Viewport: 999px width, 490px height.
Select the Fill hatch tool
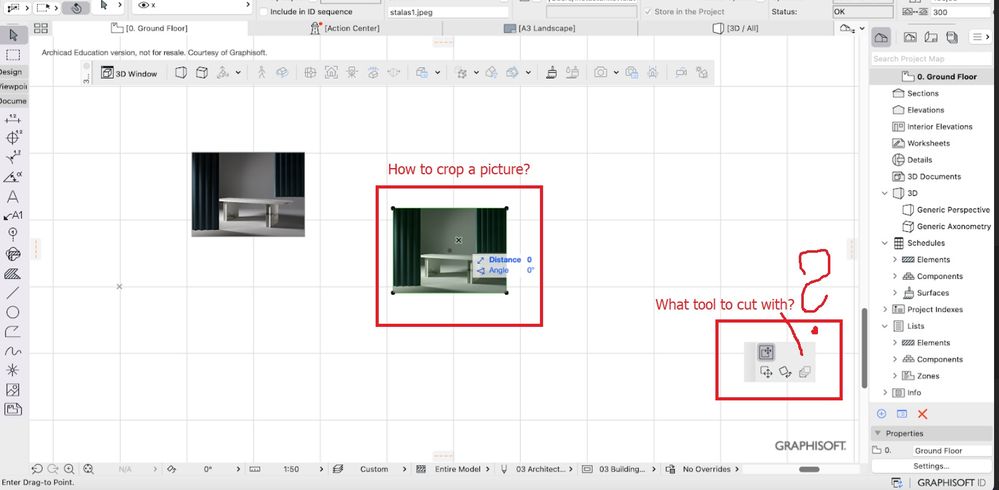coord(13,273)
